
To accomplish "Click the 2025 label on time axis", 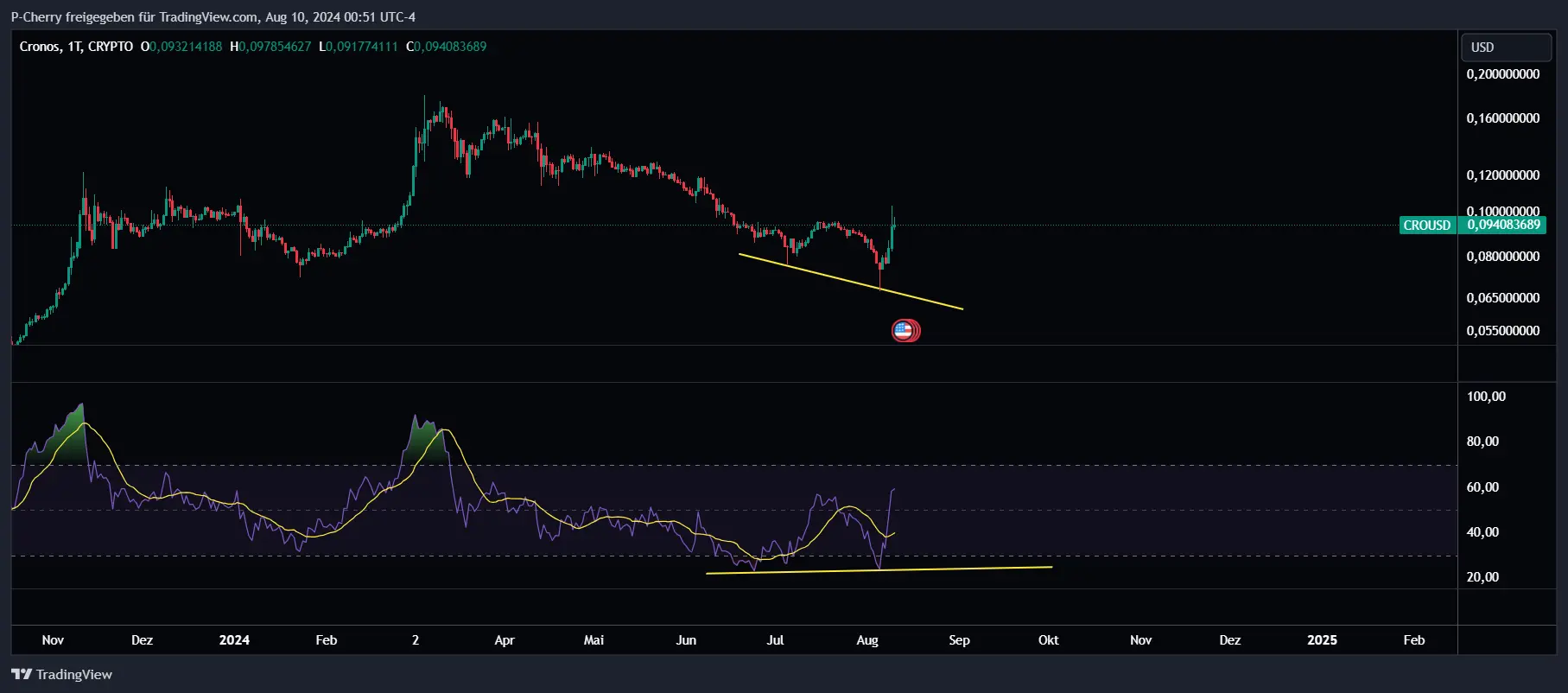I will (1322, 640).
